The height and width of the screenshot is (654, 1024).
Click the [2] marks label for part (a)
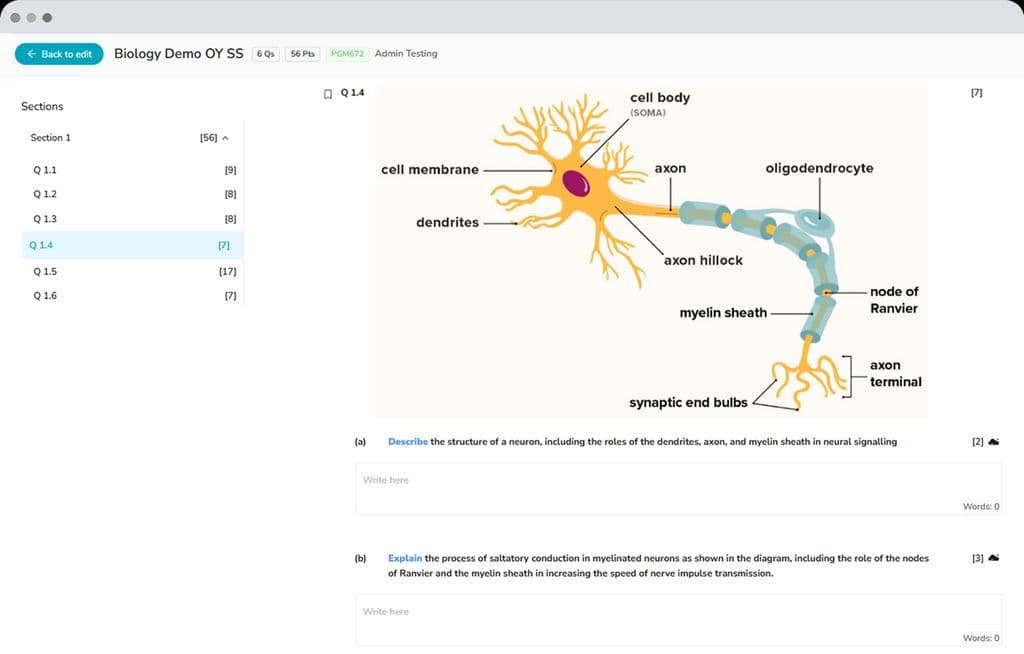[976, 441]
